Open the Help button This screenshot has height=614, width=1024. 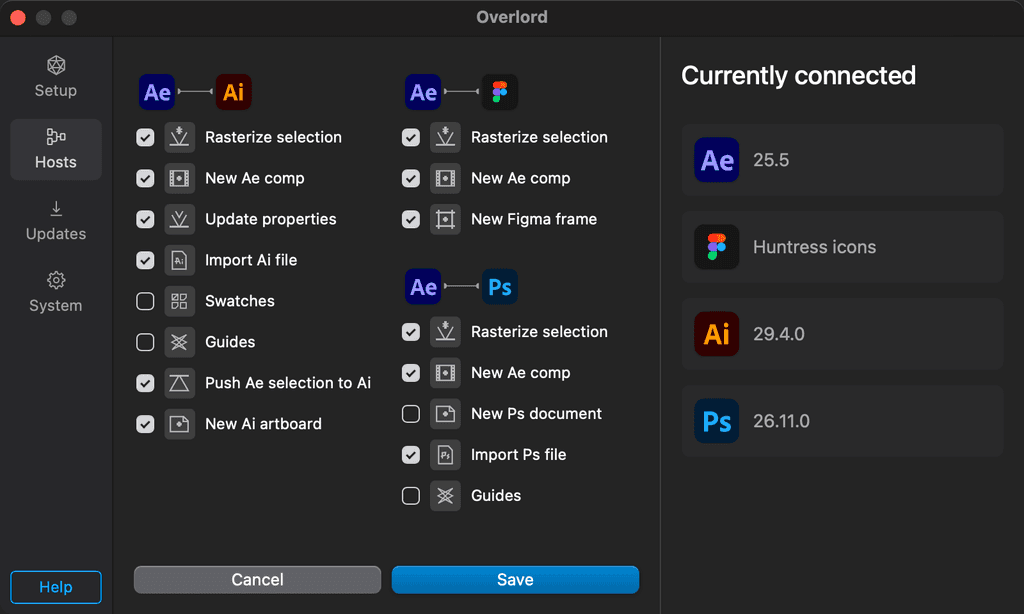pos(56,587)
